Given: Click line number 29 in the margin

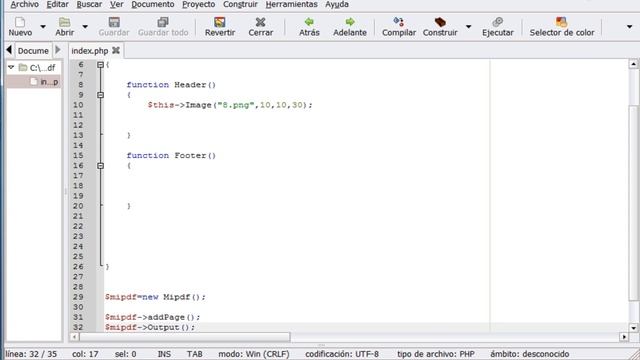Looking at the screenshot, I should (x=78, y=297).
